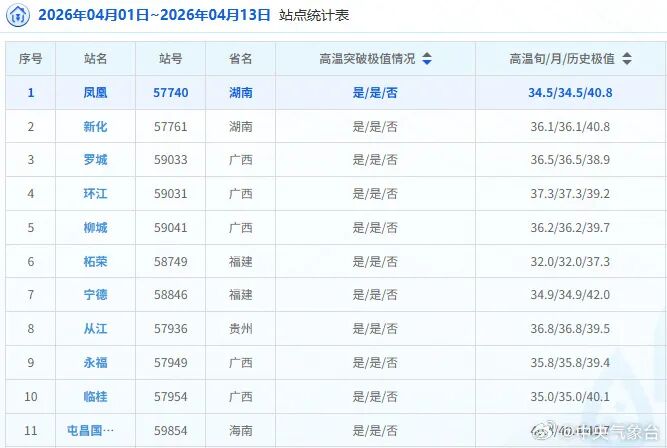Open station link 环江

coord(96,194)
